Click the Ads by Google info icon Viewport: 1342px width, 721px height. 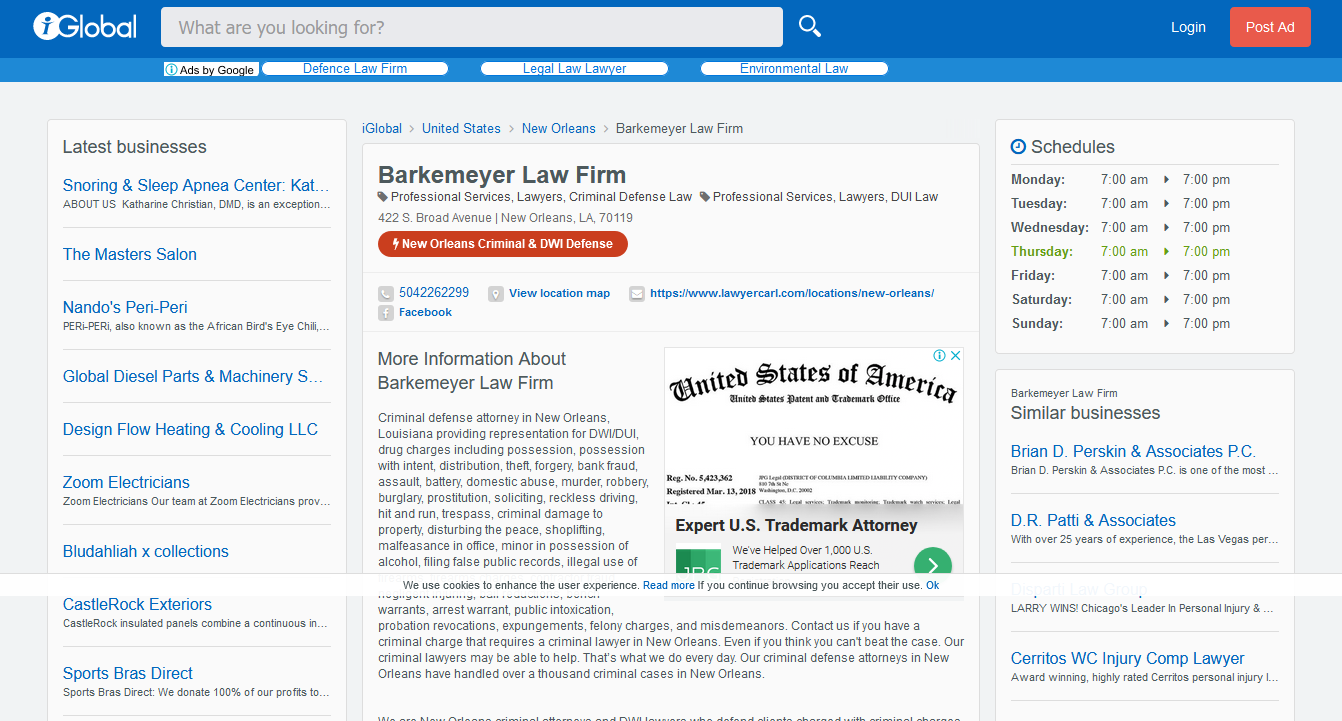tap(171, 70)
